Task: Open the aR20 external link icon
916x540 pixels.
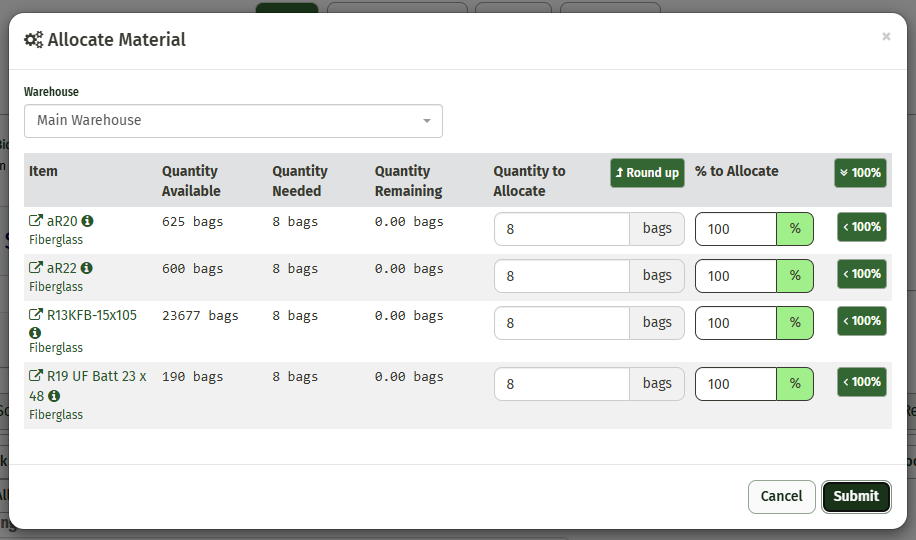Action: (x=36, y=221)
